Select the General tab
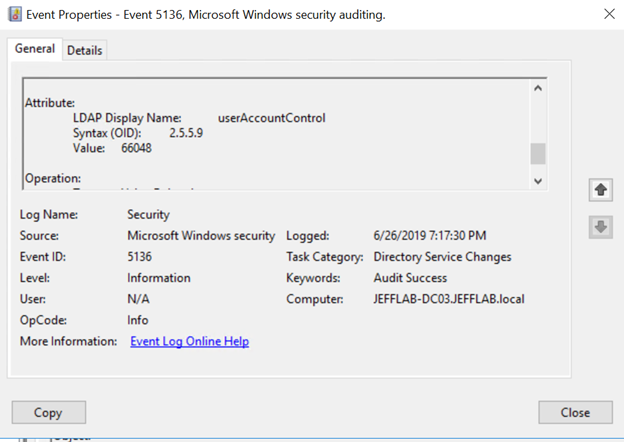The height and width of the screenshot is (442, 624). pyautogui.click(x=35, y=49)
